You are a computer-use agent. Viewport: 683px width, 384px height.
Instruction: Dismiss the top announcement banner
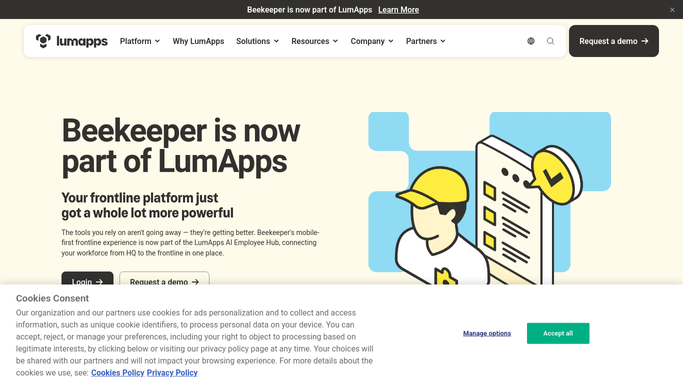click(672, 10)
